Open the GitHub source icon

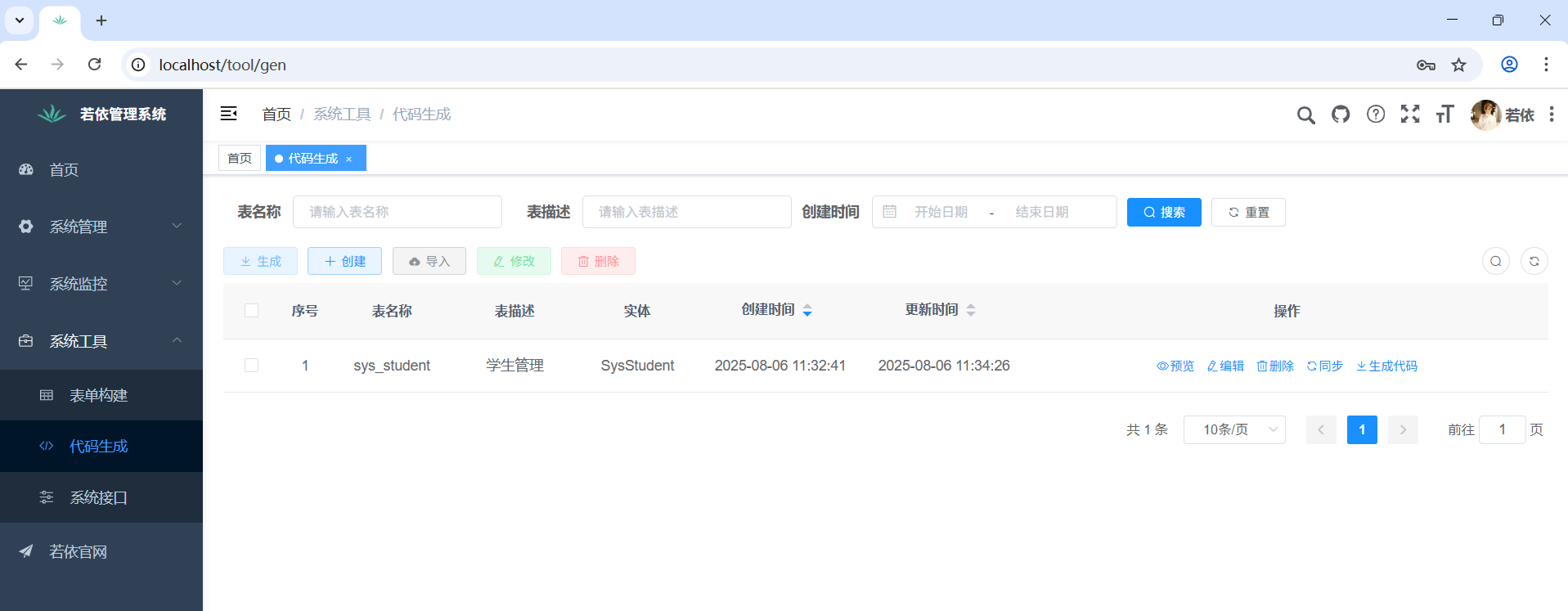[1341, 115]
